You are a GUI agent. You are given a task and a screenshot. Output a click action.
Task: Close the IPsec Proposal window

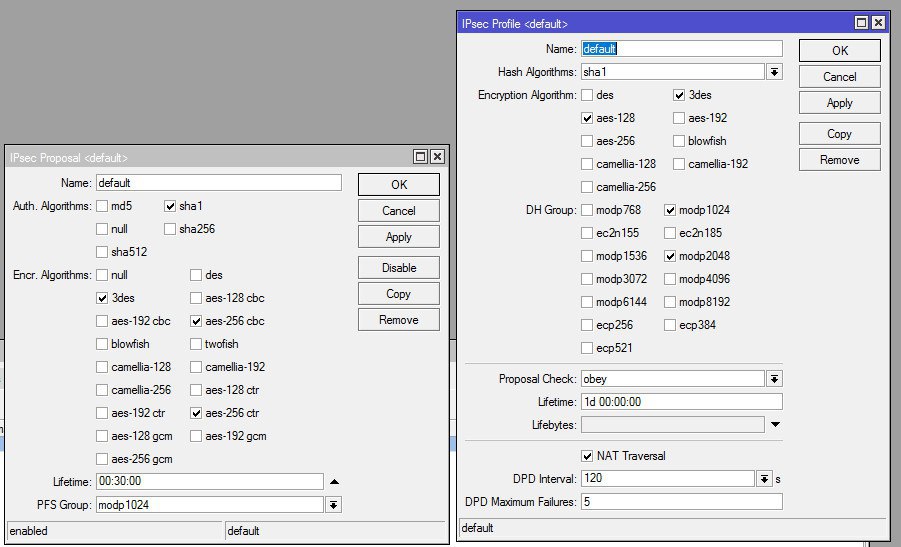tap(437, 157)
